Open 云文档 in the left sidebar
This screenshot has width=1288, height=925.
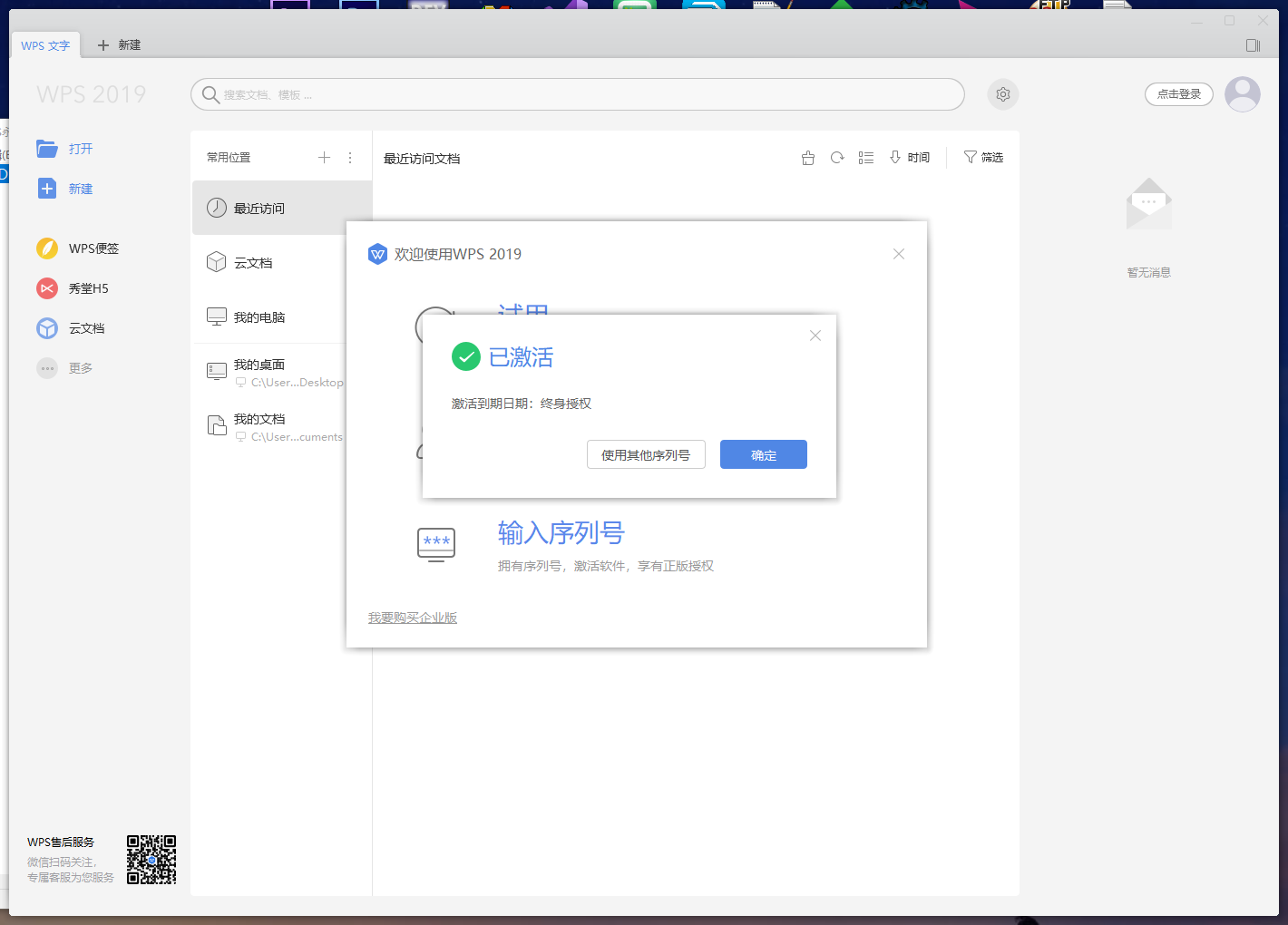point(71,328)
